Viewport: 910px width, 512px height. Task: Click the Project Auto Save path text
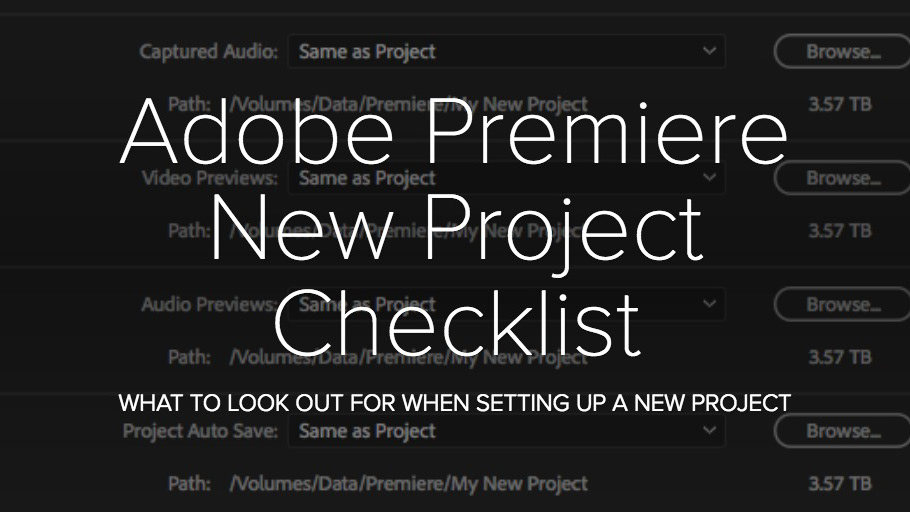click(x=408, y=484)
